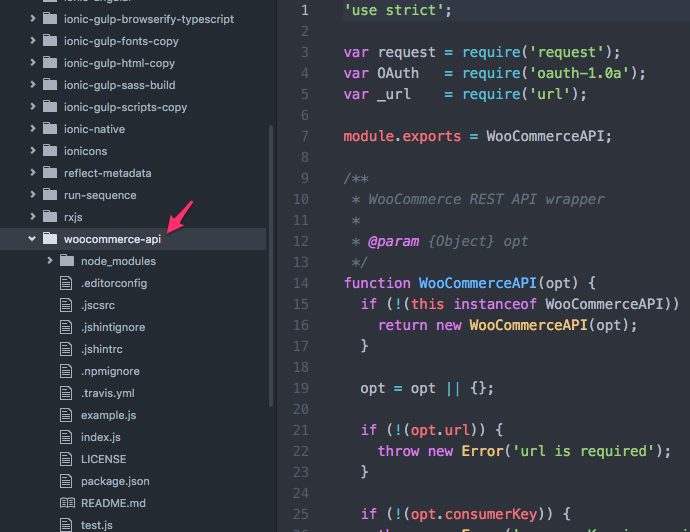Image resolution: width=690 pixels, height=532 pixels.
Task: Open package.json in the tree view
Action: (x=115, y=481)
